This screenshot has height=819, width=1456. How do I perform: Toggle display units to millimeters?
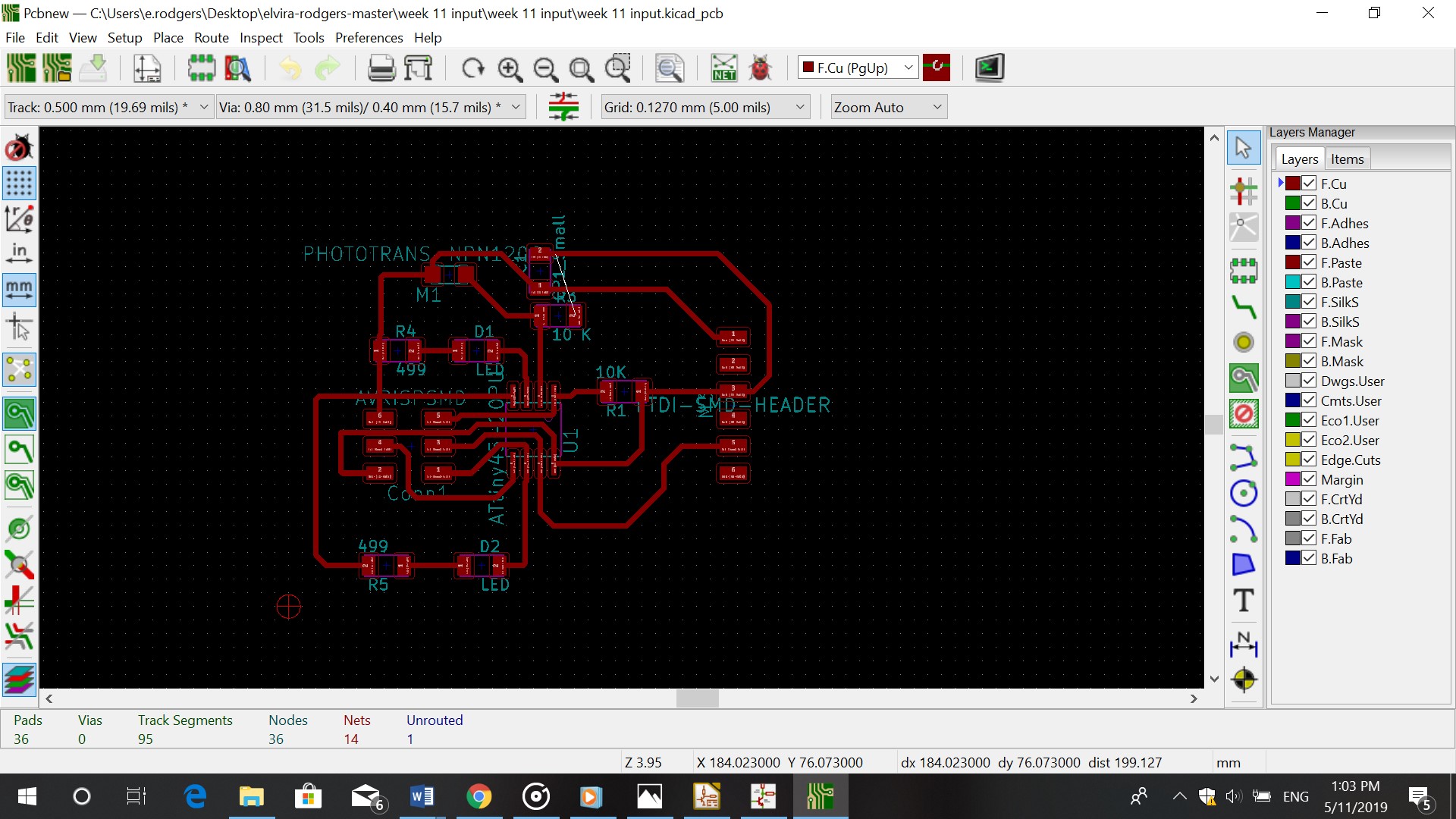19,290
